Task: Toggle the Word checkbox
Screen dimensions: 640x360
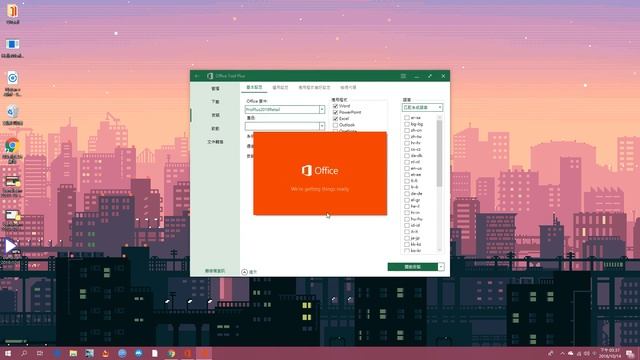Action: coord(336,106)
